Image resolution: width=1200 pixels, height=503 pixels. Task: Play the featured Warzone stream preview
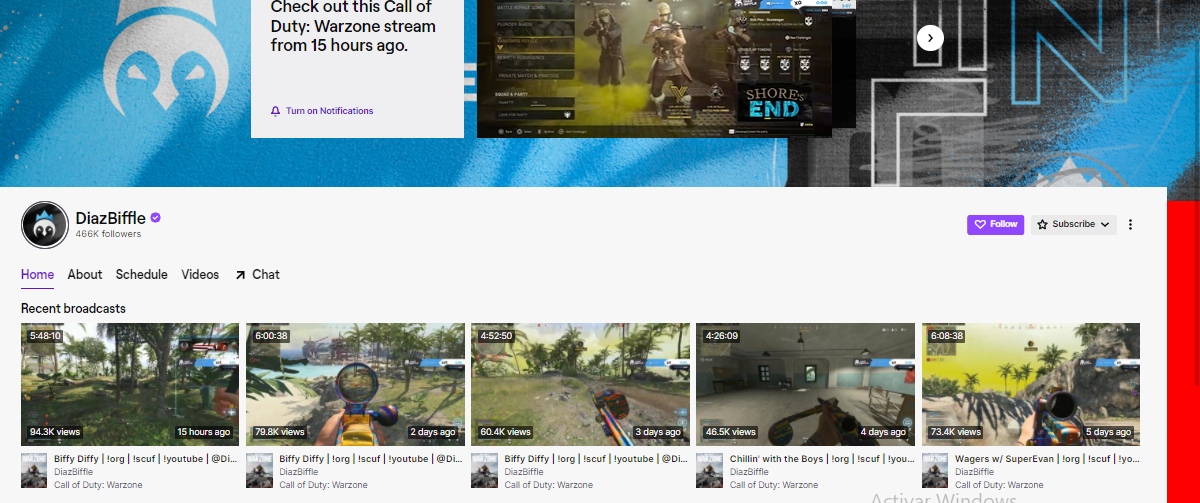coord(655,69)
